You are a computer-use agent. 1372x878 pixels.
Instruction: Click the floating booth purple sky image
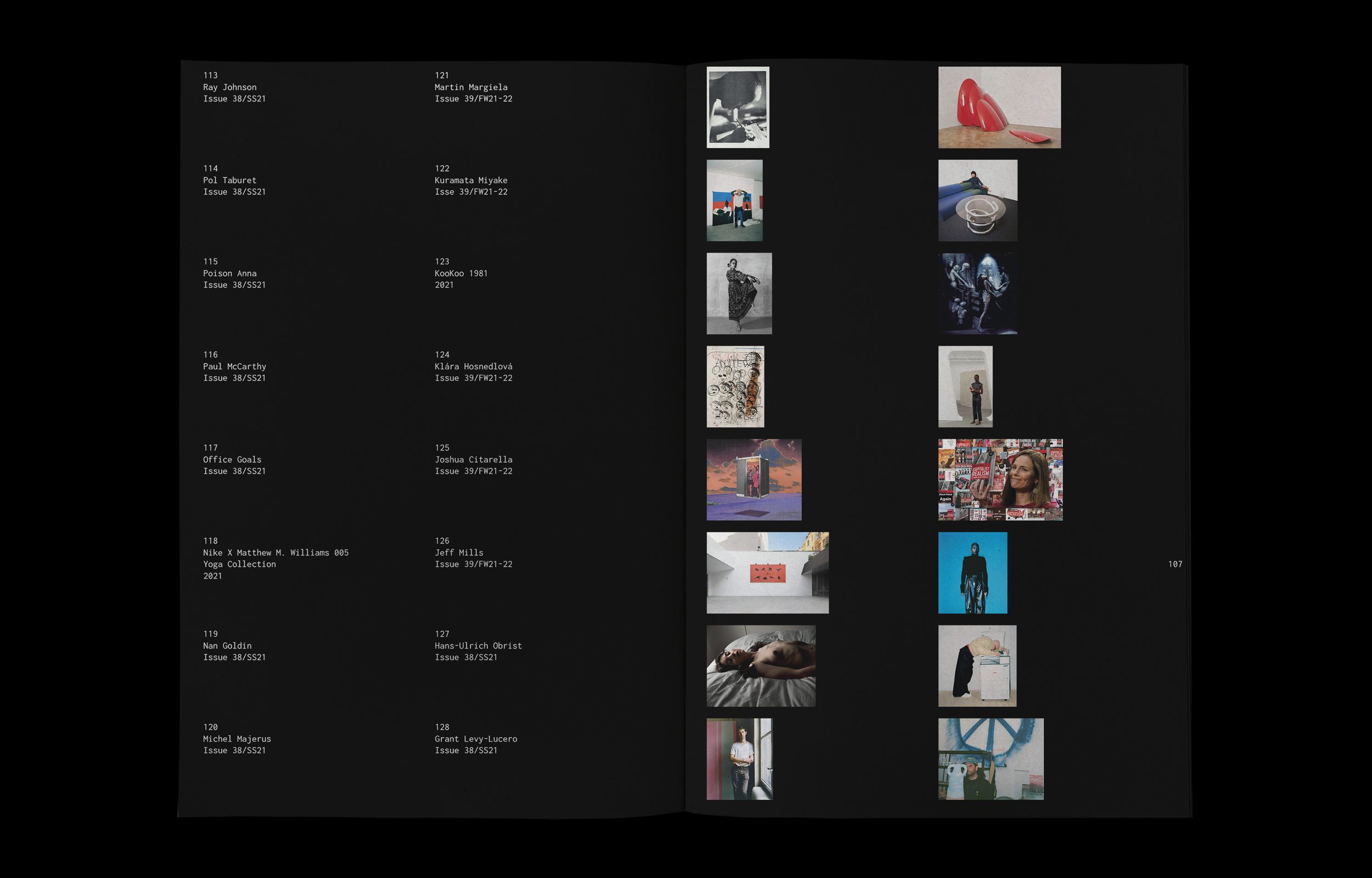point(754,480)
